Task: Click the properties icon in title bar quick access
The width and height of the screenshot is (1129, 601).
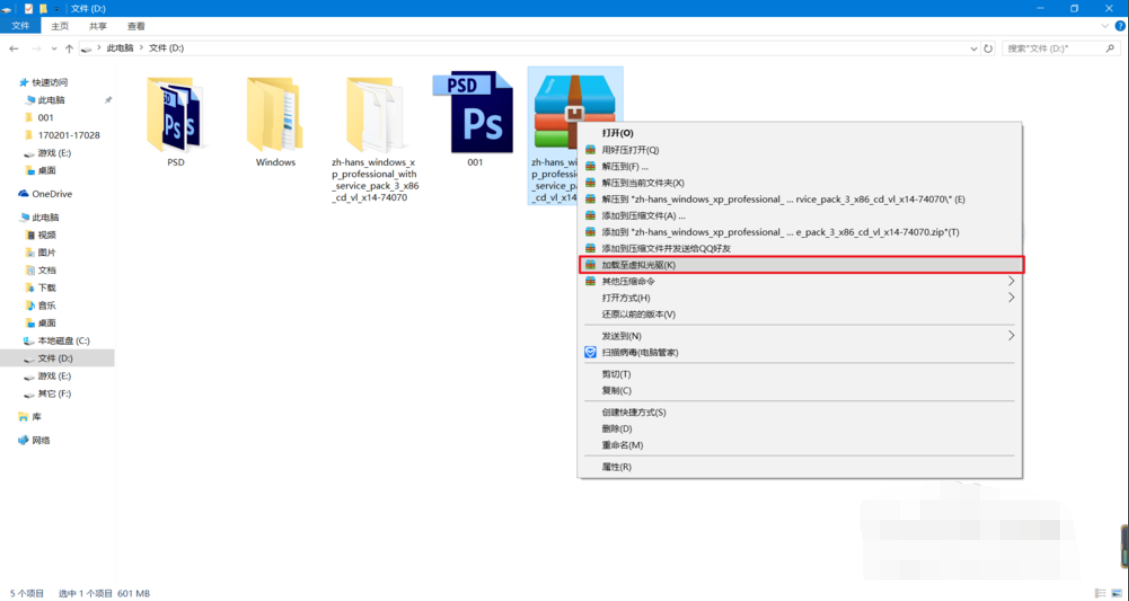Action: pos(29,9)
